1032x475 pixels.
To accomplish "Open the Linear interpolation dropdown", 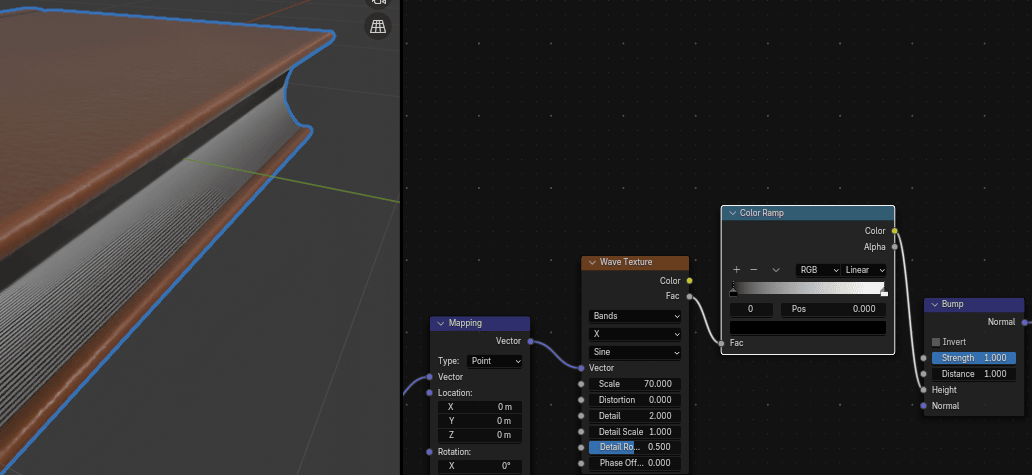I will pyautogui.click(x=864, y=270).
